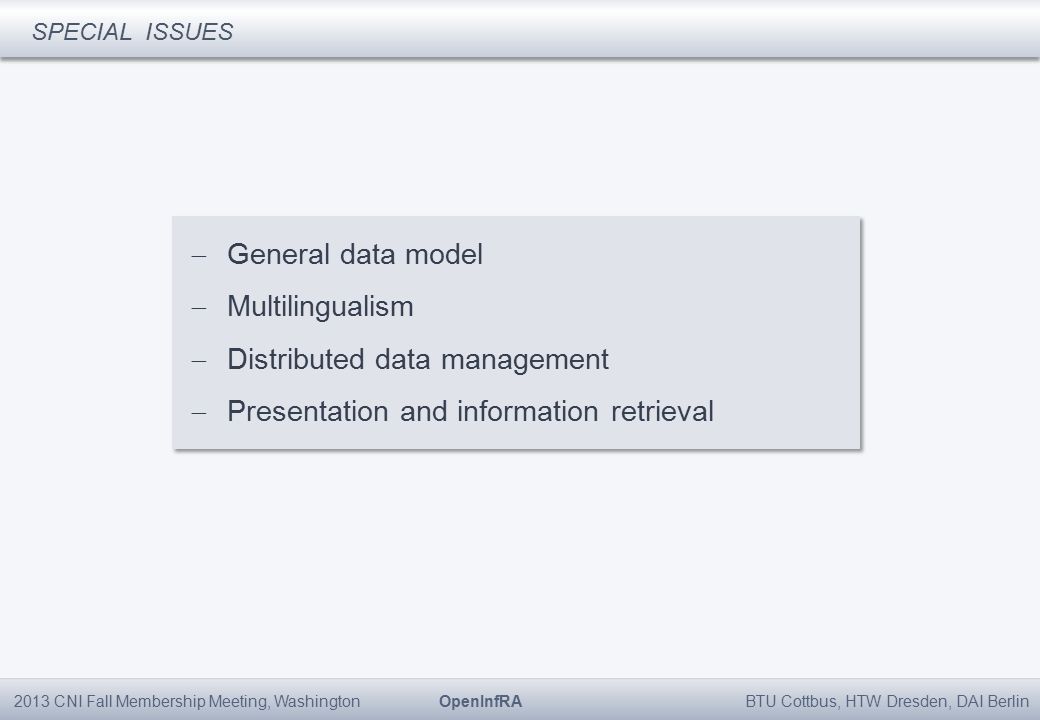The height and width of the screenshot is (720, 1040).
Task: Click the word information in the last bullet
Action: tap(528, 412)
